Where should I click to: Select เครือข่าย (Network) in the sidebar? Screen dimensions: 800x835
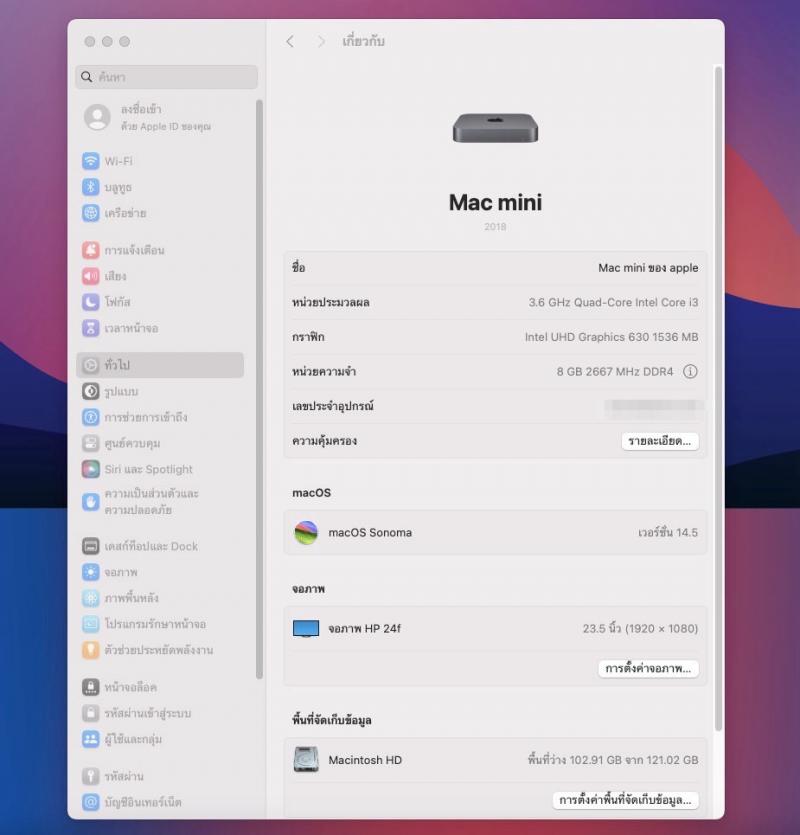point(114,213)
